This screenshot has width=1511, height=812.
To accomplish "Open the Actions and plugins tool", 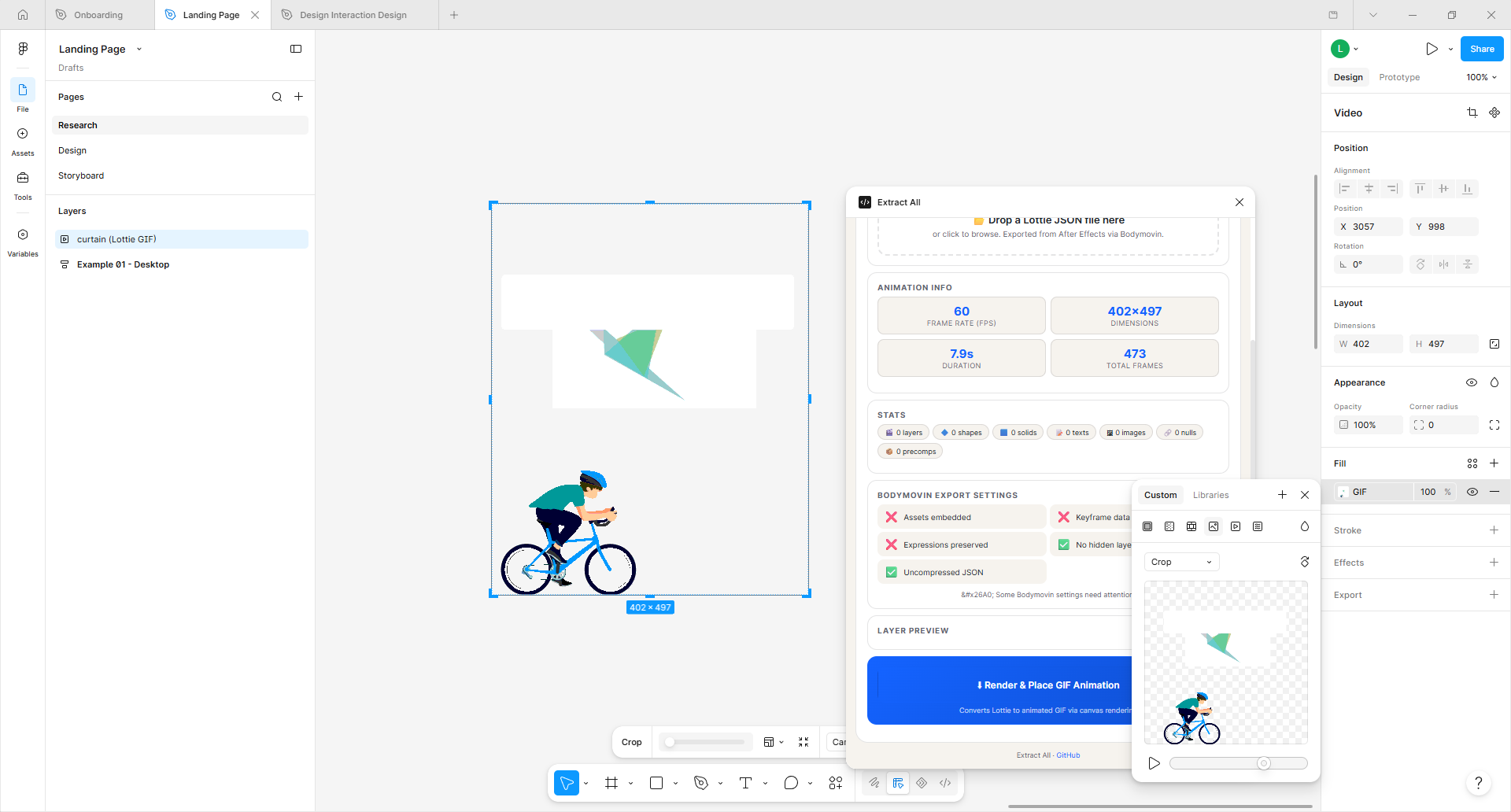I will (836, 783).
